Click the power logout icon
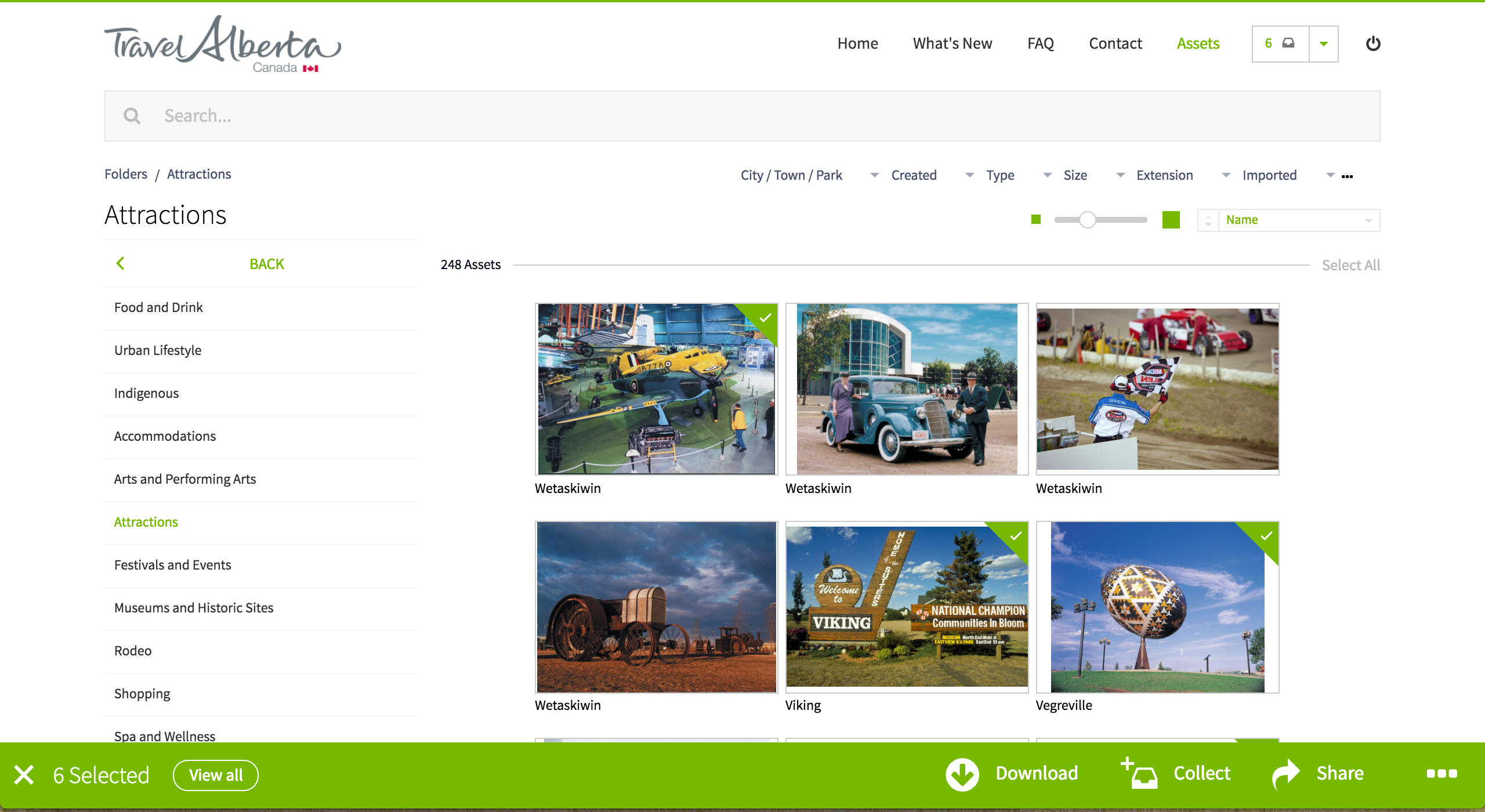 pos(1372,43)
